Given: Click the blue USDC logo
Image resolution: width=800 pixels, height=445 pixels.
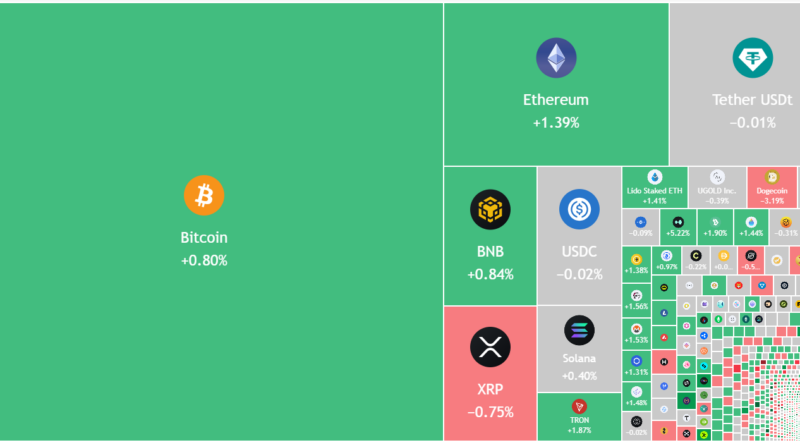Looking at the screenshot, I should (x=579, y=210).
